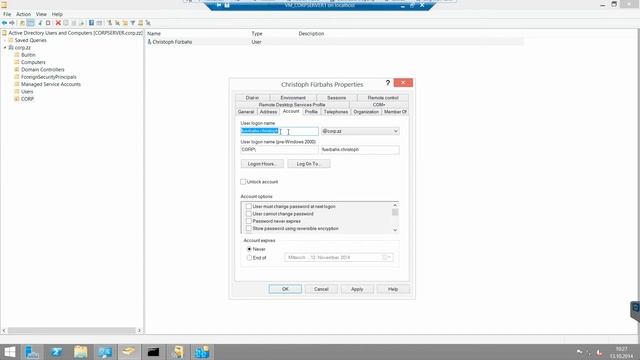
Task: Open the Action menu
Action: point(23,14)
